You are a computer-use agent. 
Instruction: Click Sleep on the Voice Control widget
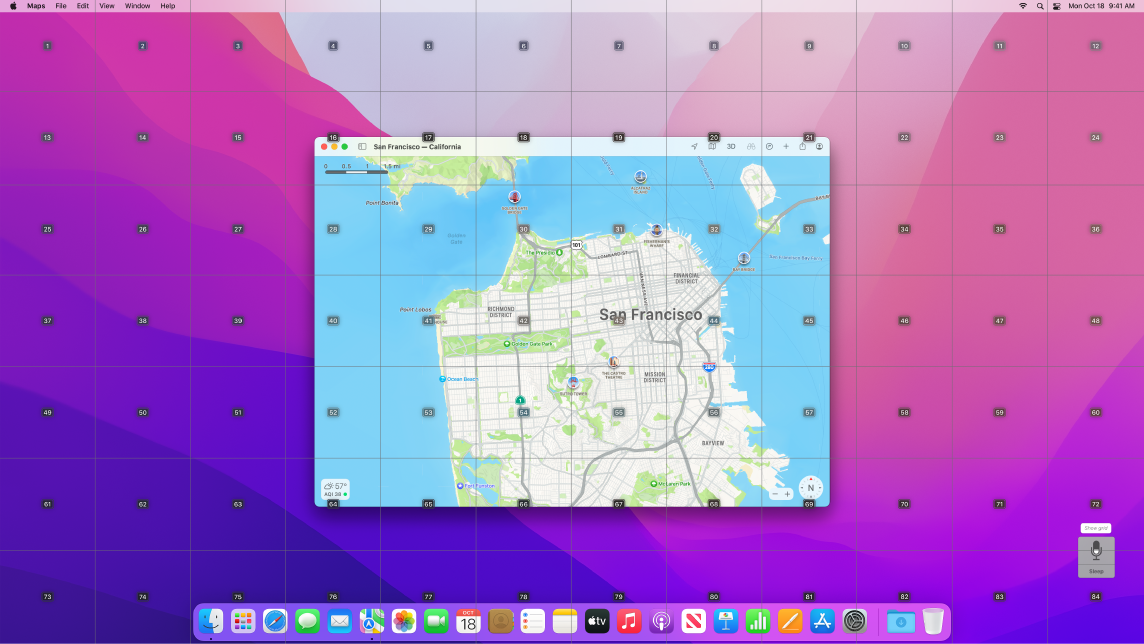[1096, 572]
